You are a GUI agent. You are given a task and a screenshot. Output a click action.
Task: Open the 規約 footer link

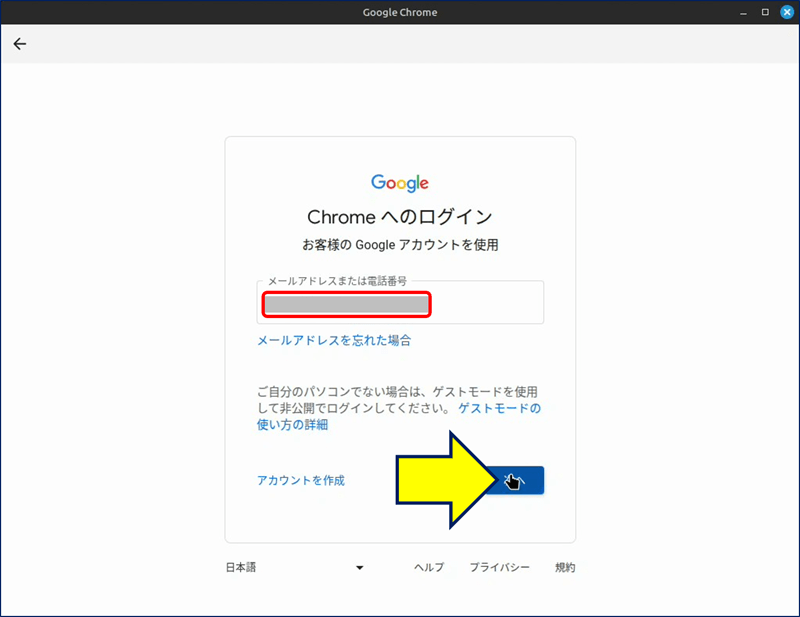coord(565,567)
